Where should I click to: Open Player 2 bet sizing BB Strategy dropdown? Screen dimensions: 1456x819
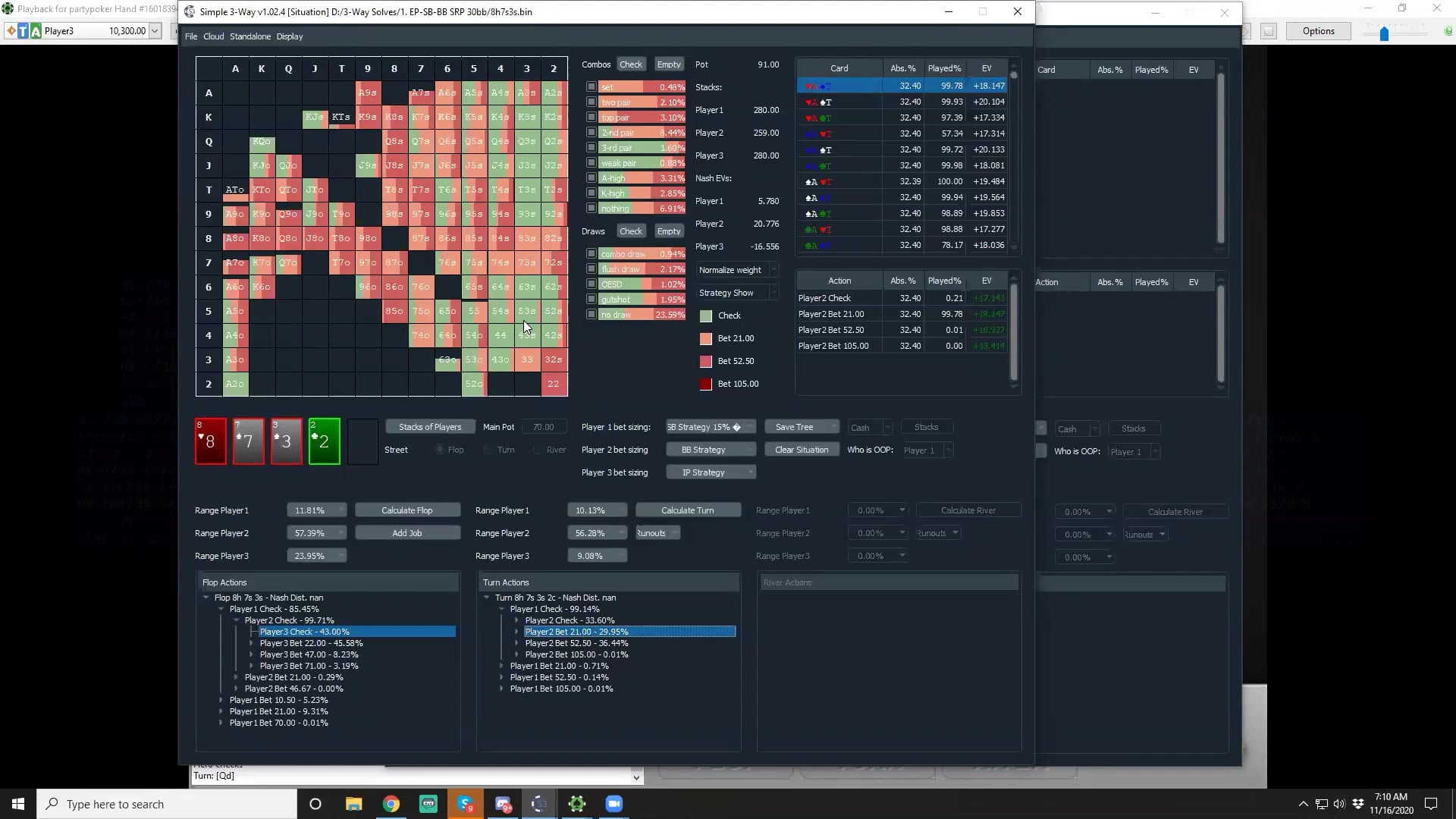coord(710,450)
